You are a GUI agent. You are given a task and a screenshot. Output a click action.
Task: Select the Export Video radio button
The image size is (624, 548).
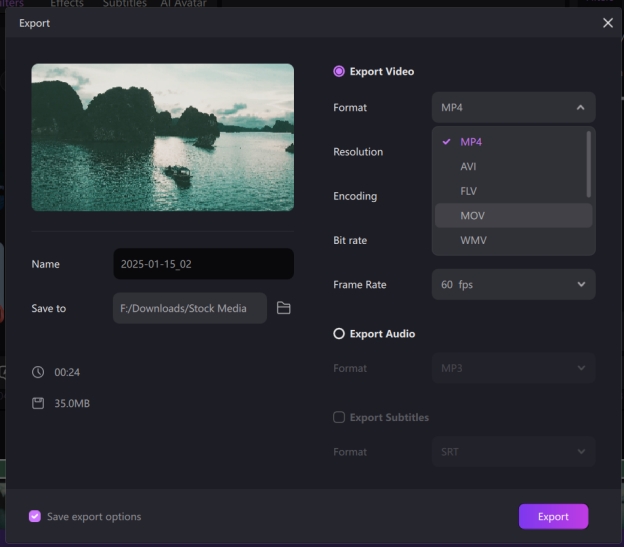[339, 71]
